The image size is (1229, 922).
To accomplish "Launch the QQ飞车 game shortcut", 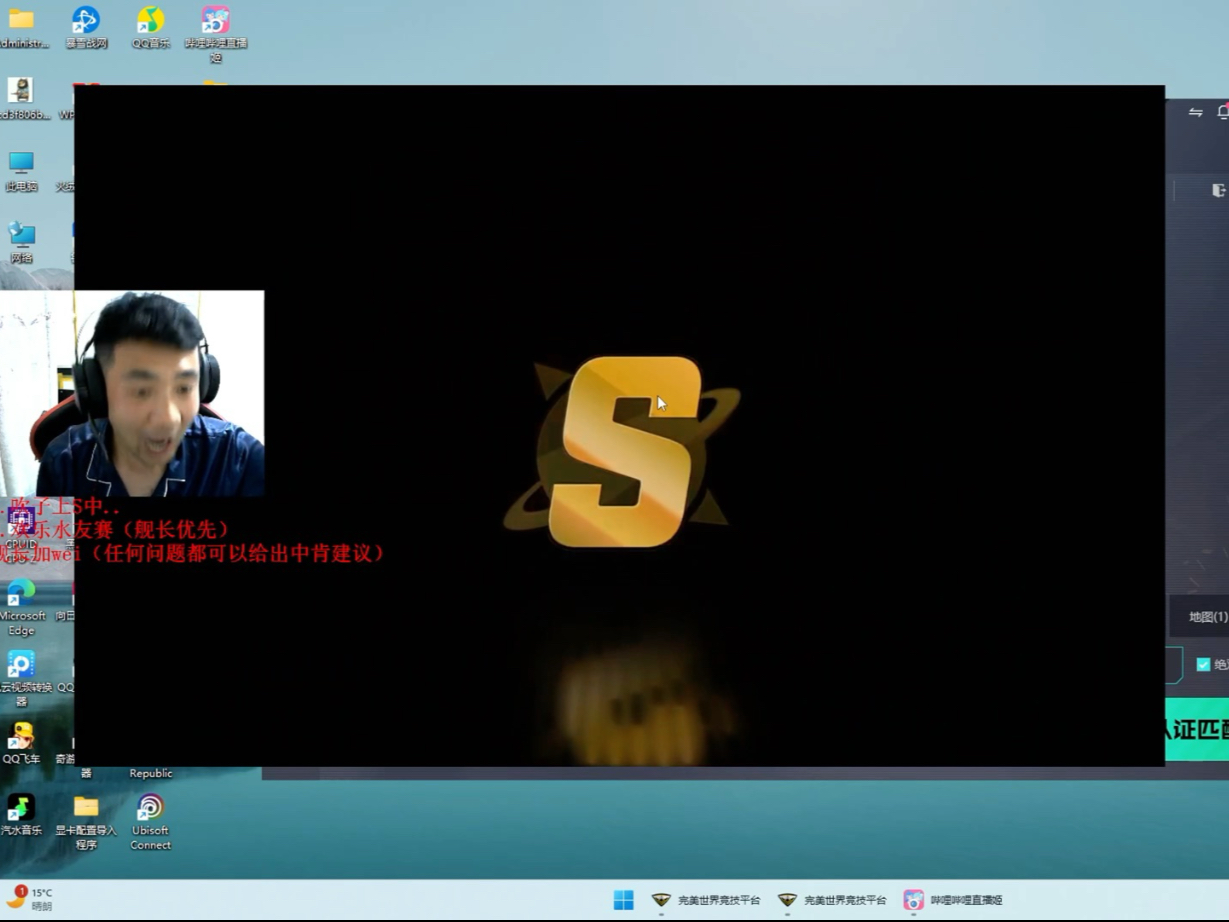I will click(x=21, y=744).
